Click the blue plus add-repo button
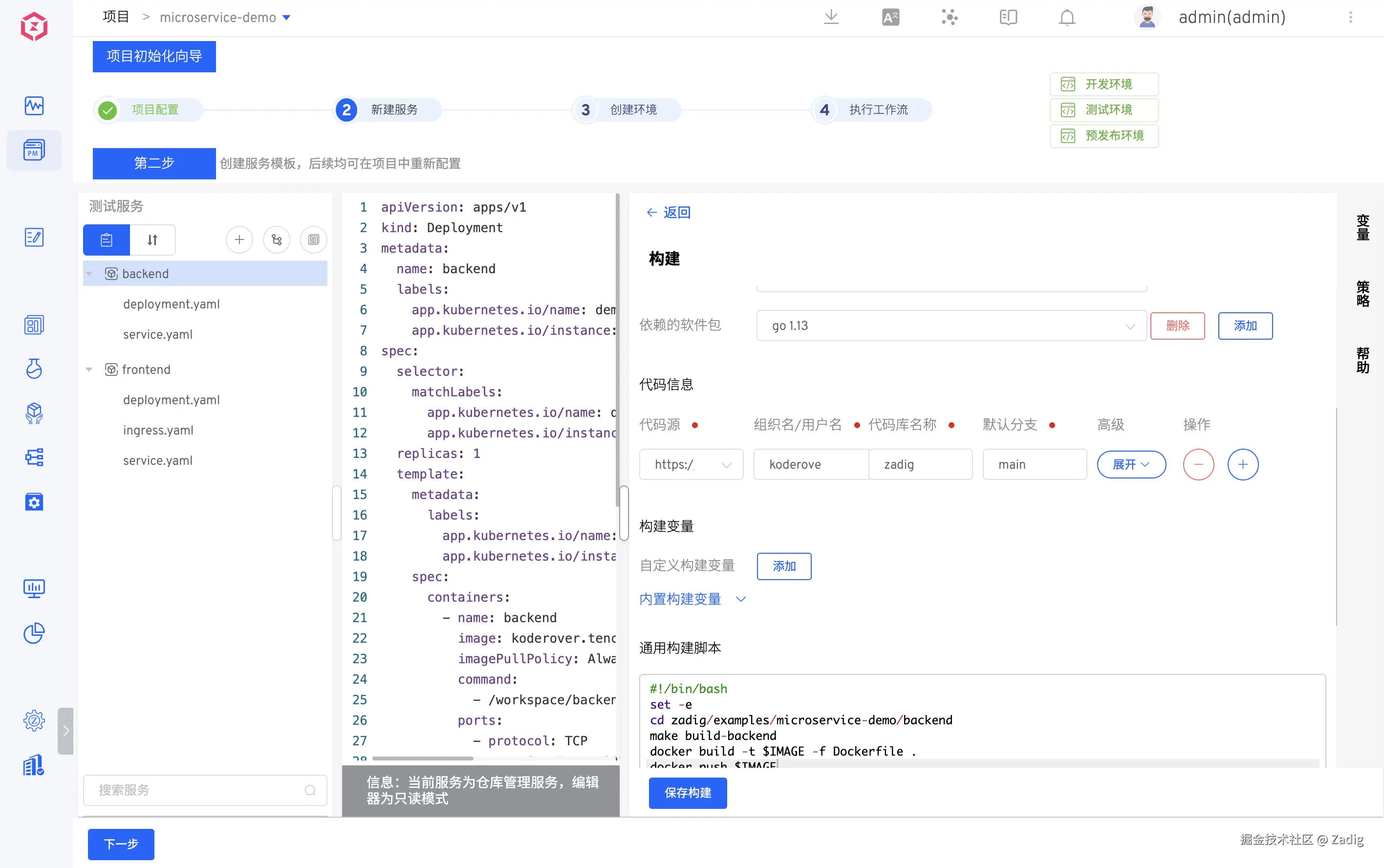The width and height of the screenshot is (1384, 868). [x=1242, y=464]
